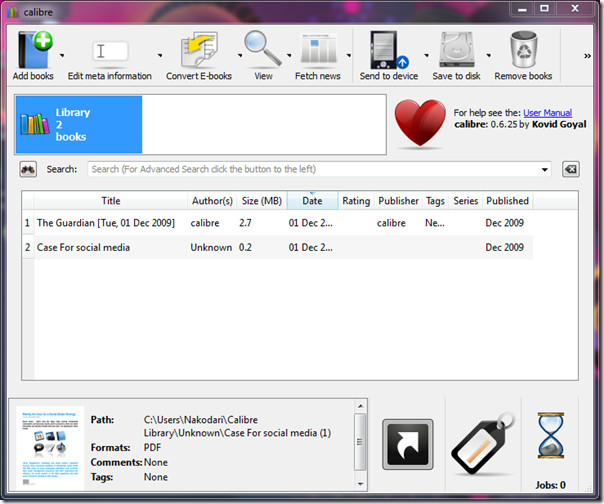Click the black arrow shortcut icon
Viewport: 604px width, 504px height.
click(408, 444)
